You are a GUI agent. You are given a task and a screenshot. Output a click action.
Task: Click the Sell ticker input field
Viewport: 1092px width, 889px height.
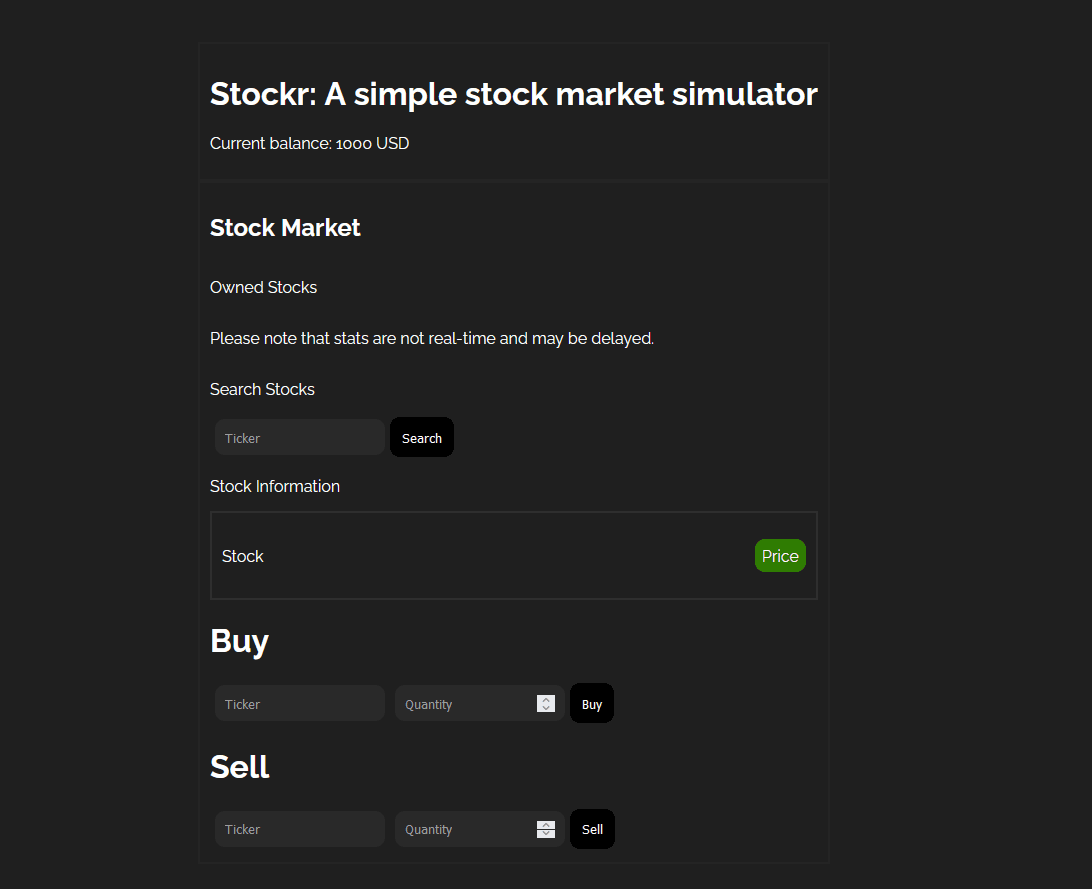(300, 829)
